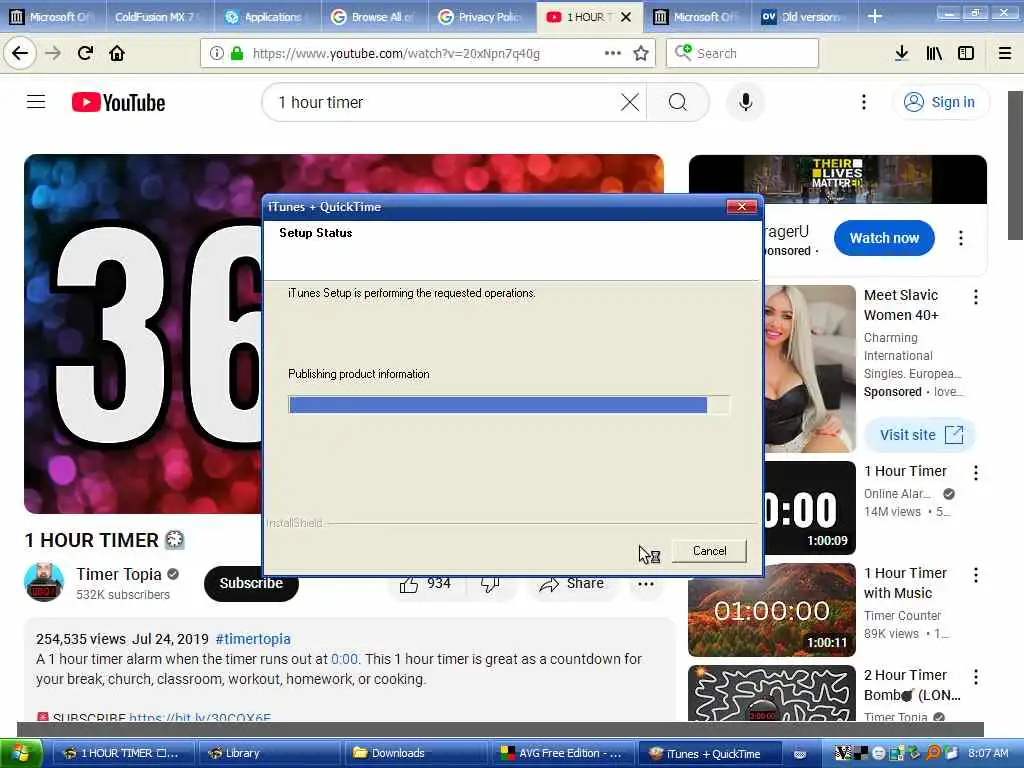Open options for 2 Hour Timer Bomb video
The width and height of the screenshot is (1024, 768).
click(x=976, y=677)
